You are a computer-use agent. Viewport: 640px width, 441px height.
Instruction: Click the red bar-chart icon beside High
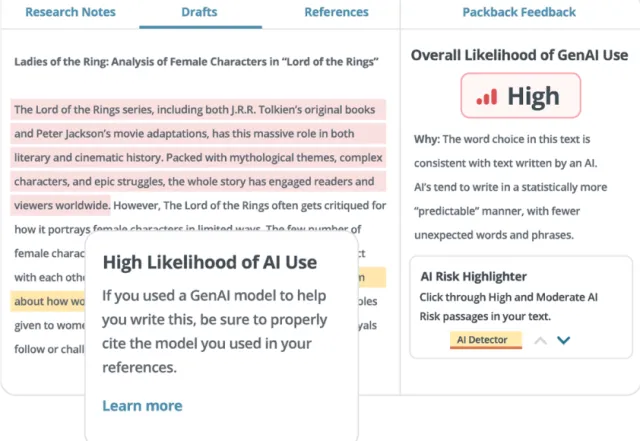[486, 98]
